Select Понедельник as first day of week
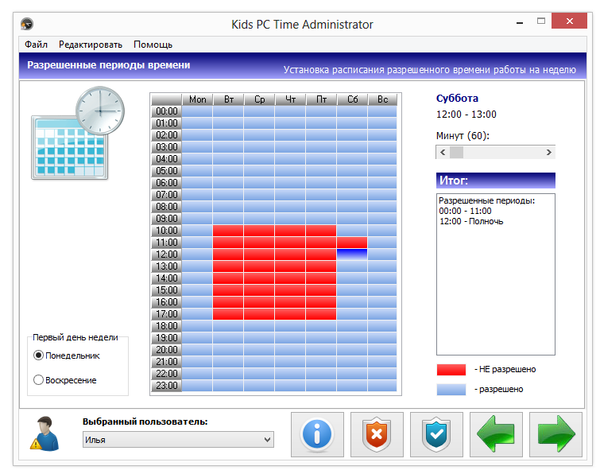Image resolution: width=600 pixels, height=474 pixels. (67, 355)
